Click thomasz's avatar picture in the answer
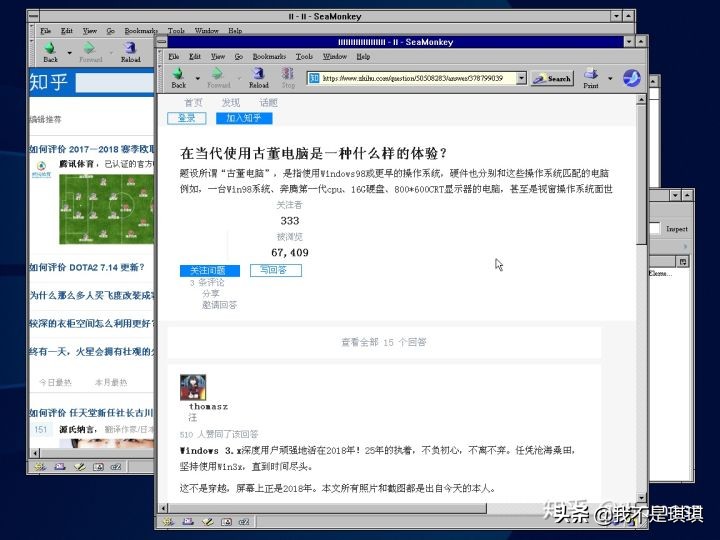This screenshot has height=540, width=720. [x=193, y=387]
